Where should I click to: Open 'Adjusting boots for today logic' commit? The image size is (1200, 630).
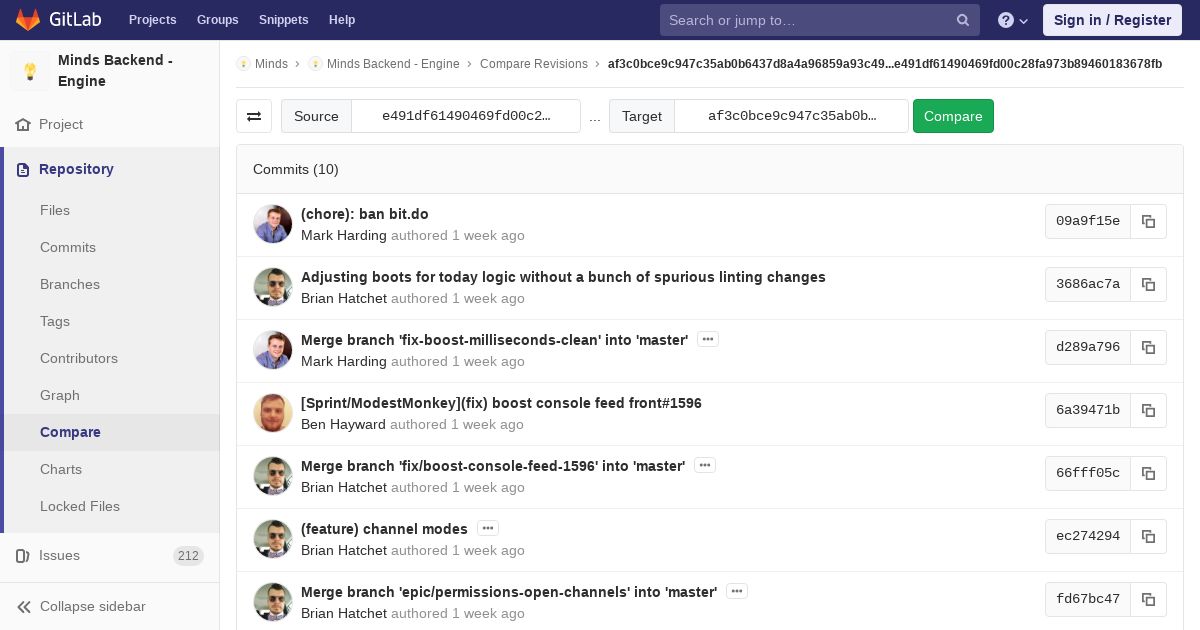(x=563, y=277)
